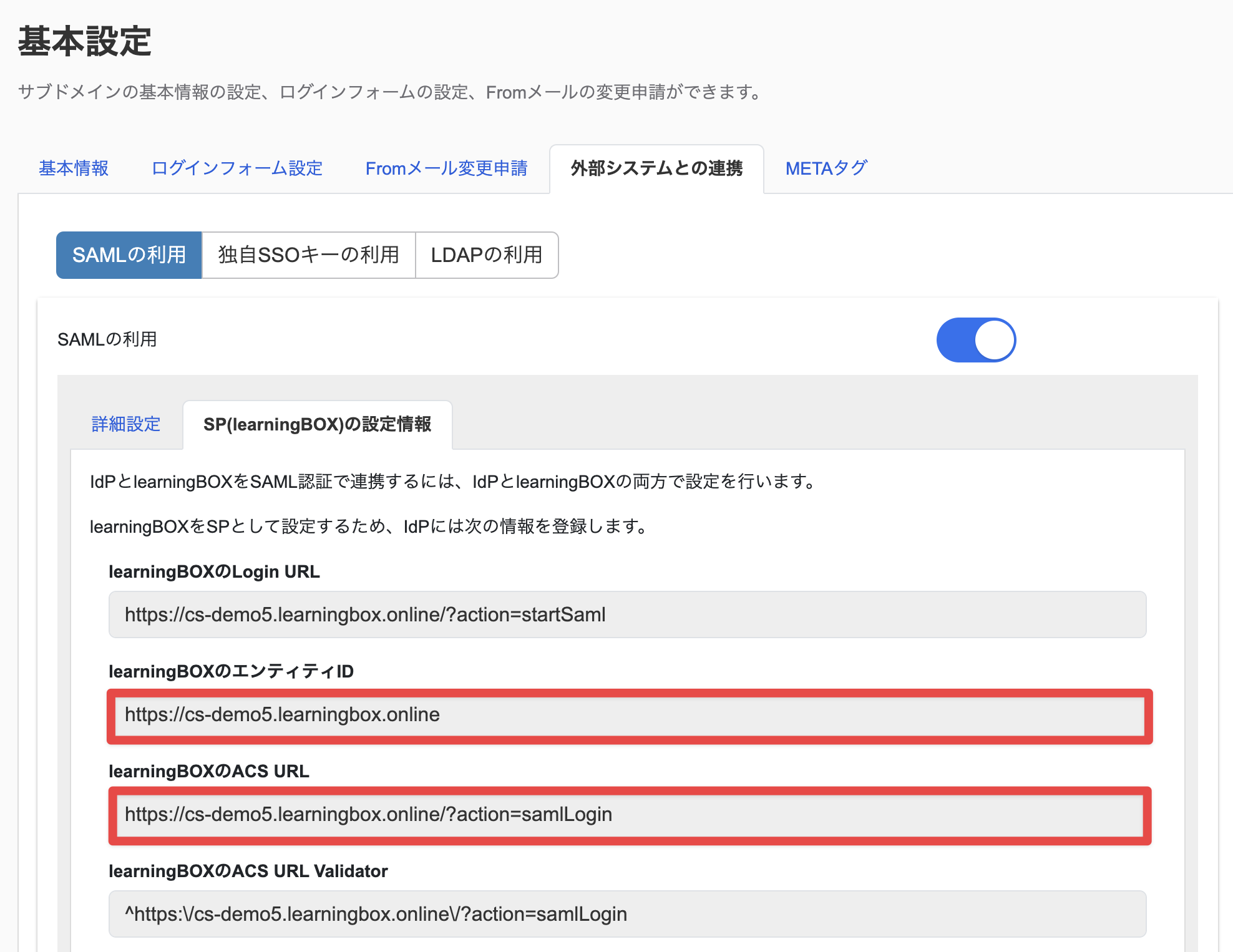Click the サブドメインの基本情報 description text
1233x952 pixels.
point(391,92)
